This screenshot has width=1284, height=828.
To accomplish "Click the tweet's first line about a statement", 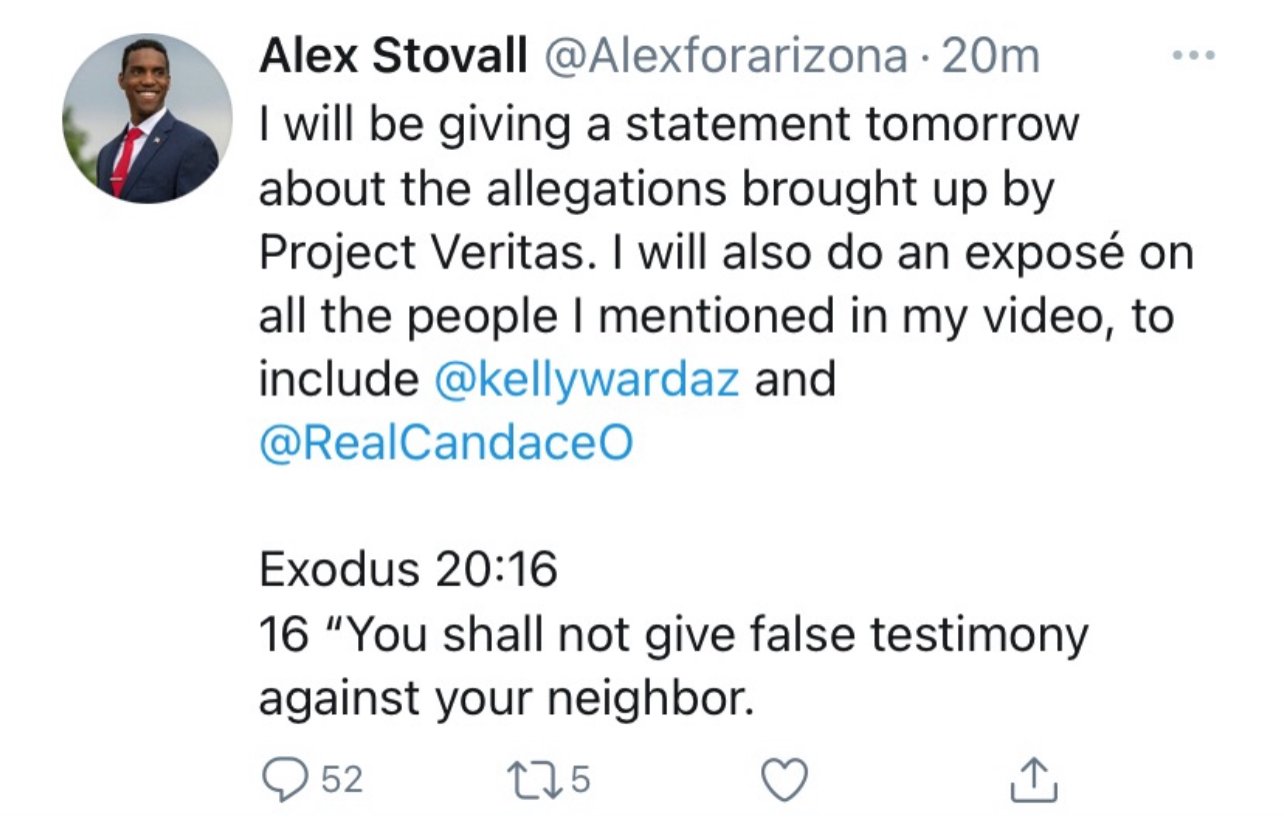I will (x=669, y=124).
